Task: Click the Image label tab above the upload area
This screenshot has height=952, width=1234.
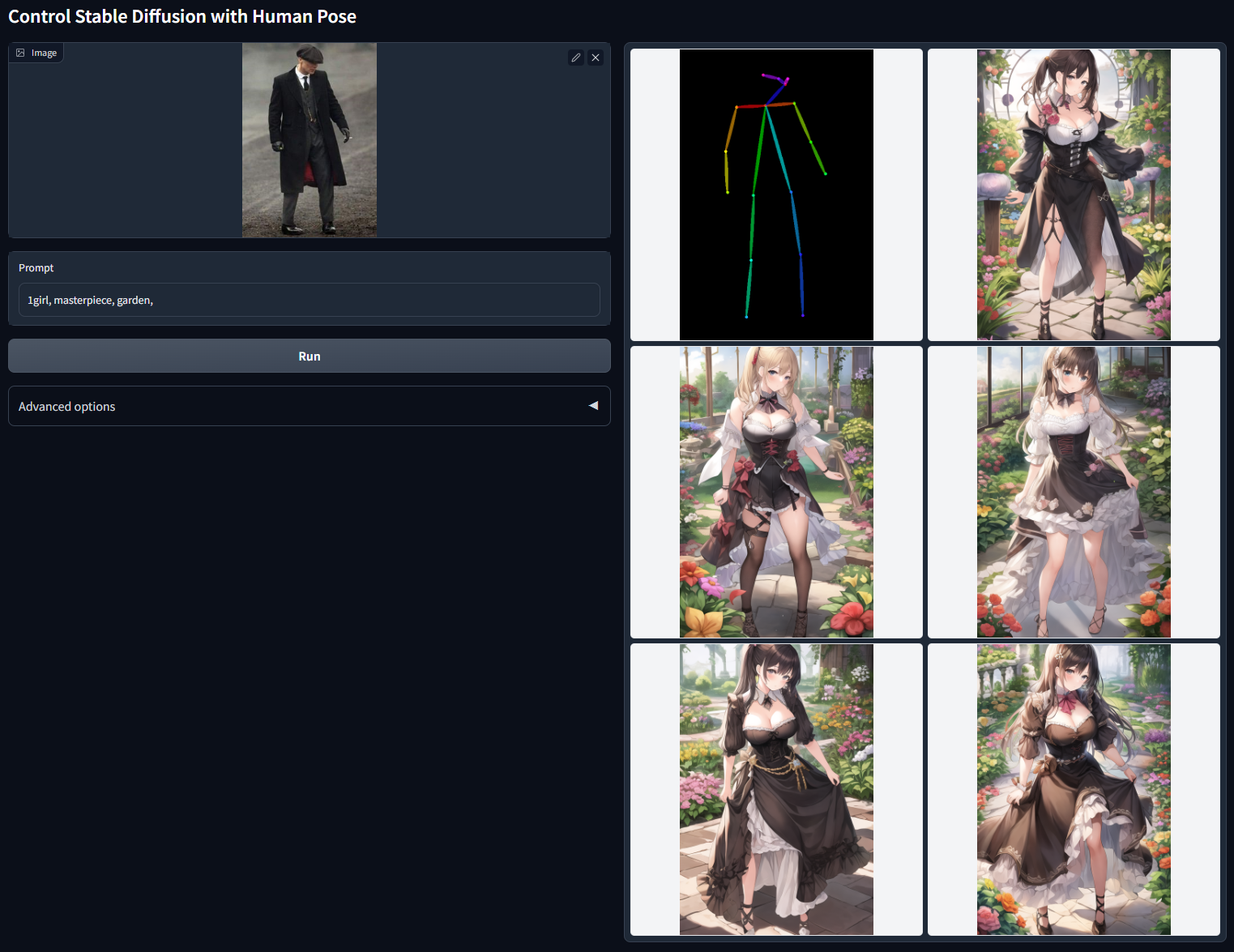Action: click(x=36, y=52)
